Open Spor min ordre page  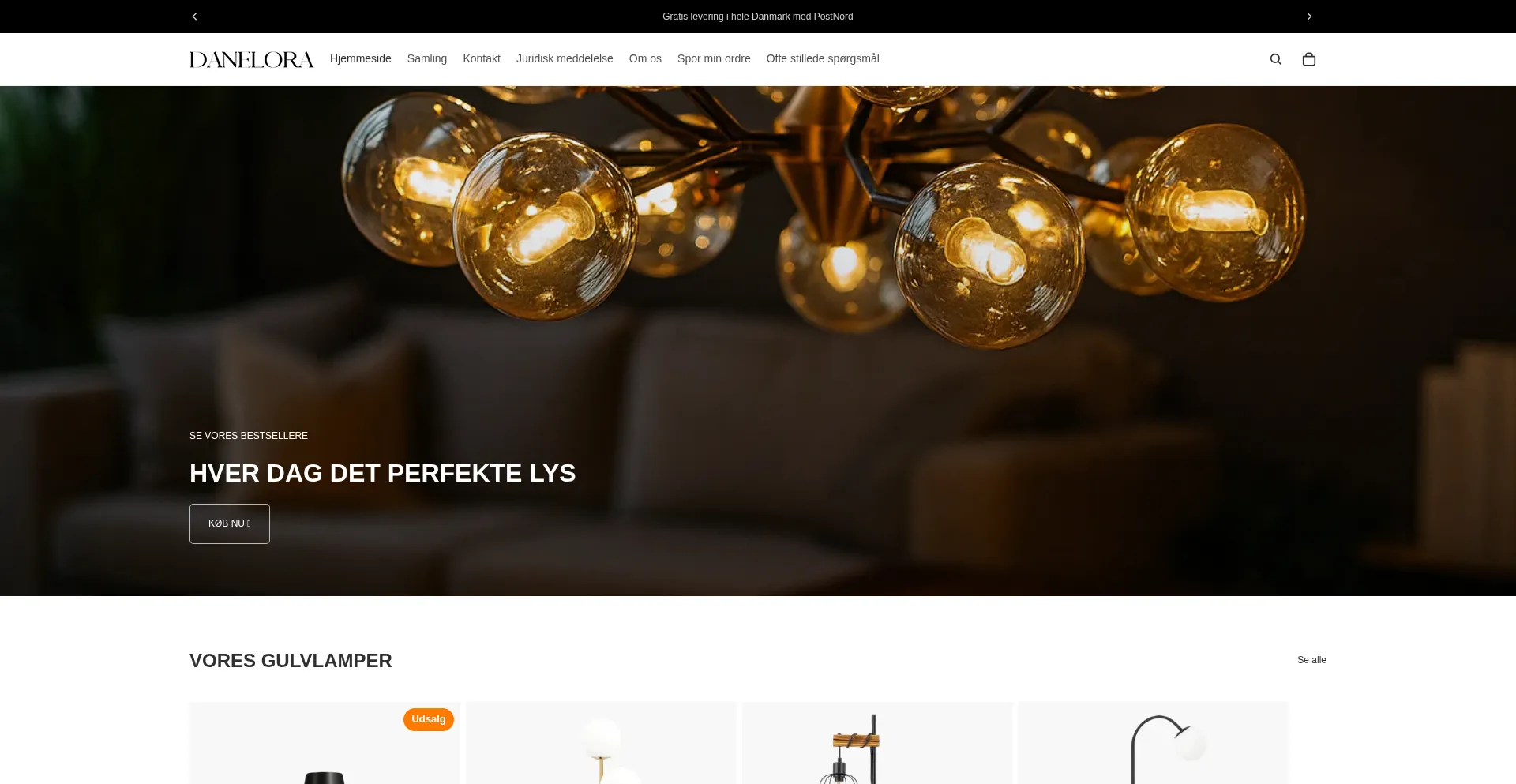(714, 58)
